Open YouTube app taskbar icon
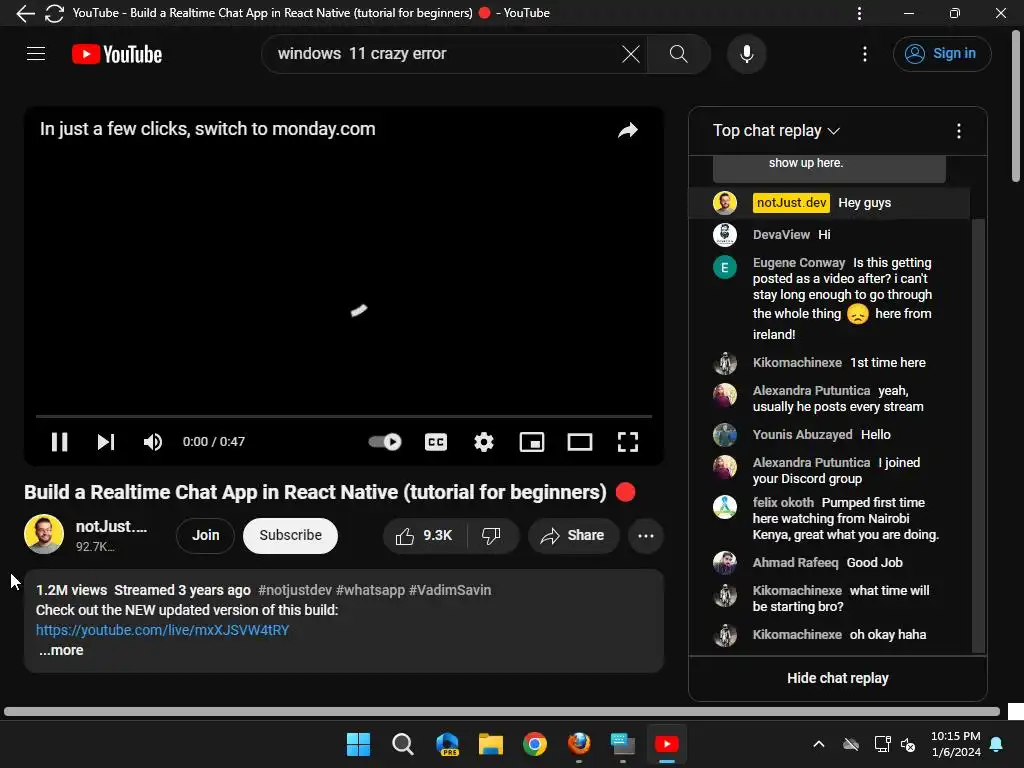Screen dimensions: 1024x768 (667, 744)
